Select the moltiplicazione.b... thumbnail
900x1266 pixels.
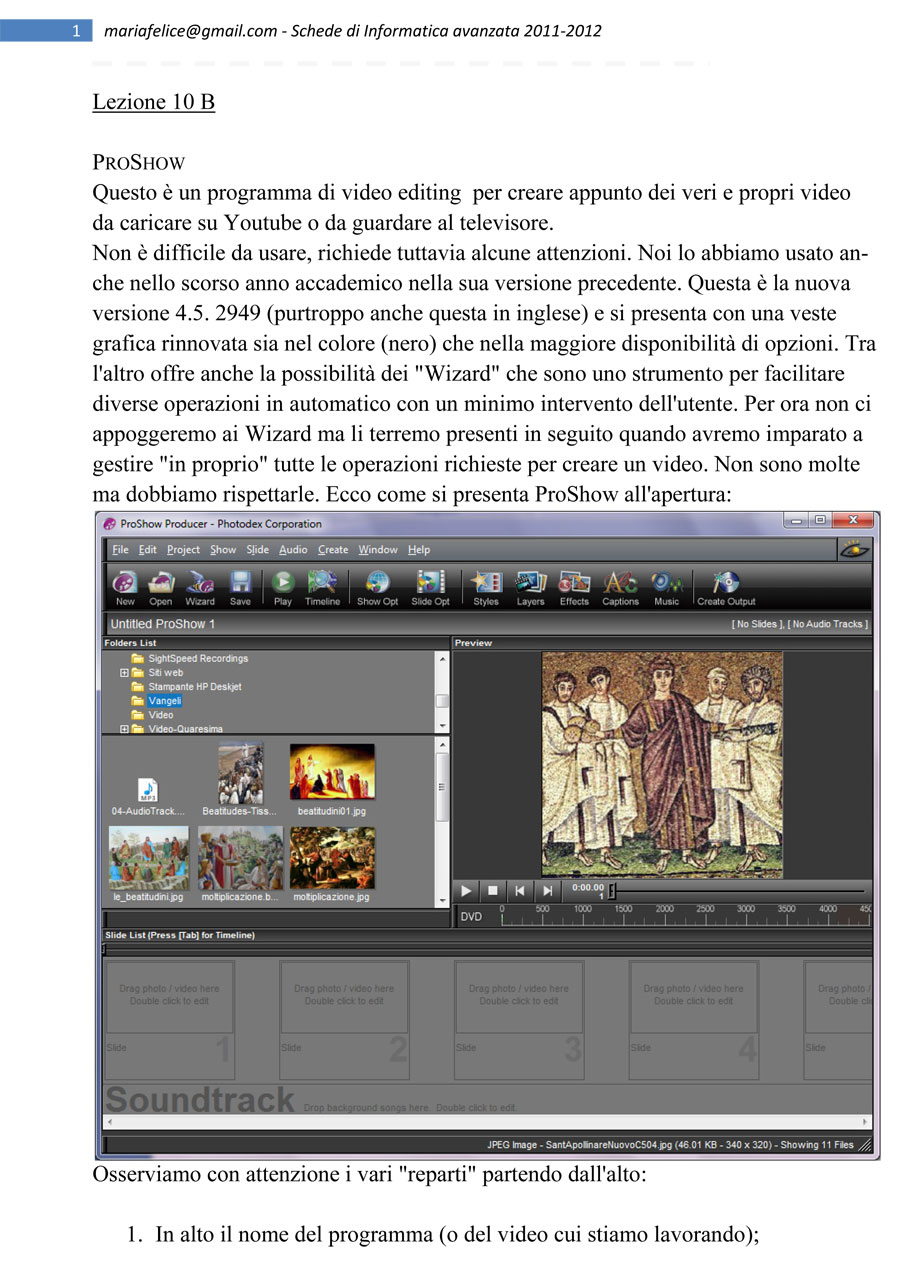[x=241, y=864]
